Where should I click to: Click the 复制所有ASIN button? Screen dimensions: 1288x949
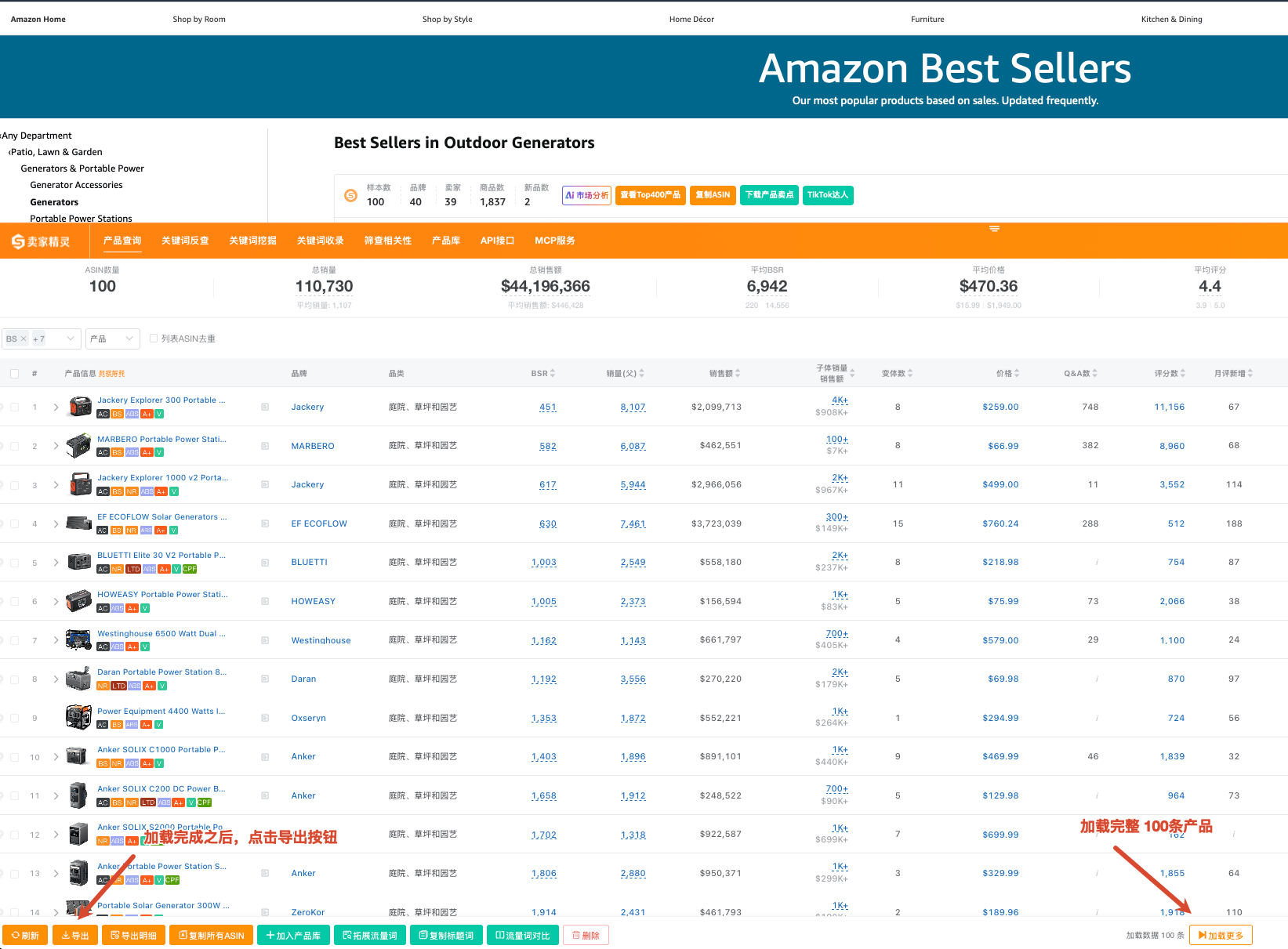point(212,936)
